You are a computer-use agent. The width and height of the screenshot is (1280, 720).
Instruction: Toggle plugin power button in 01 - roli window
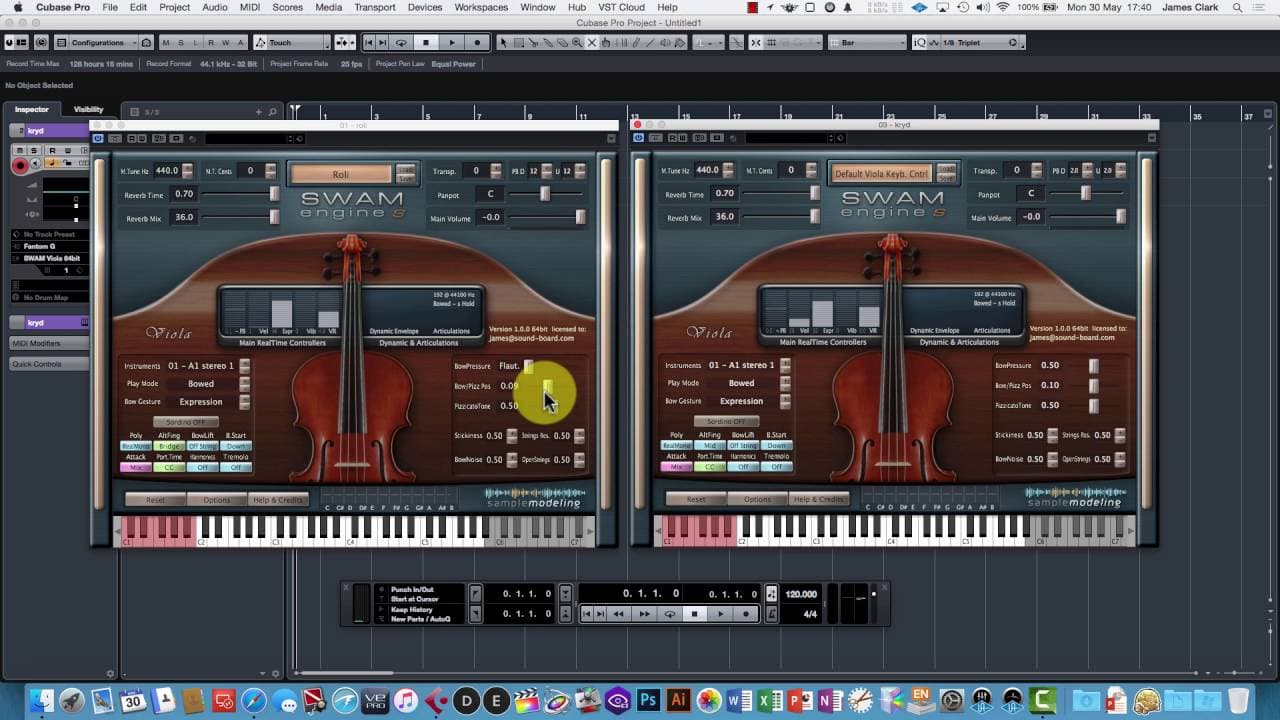[98, 138]
